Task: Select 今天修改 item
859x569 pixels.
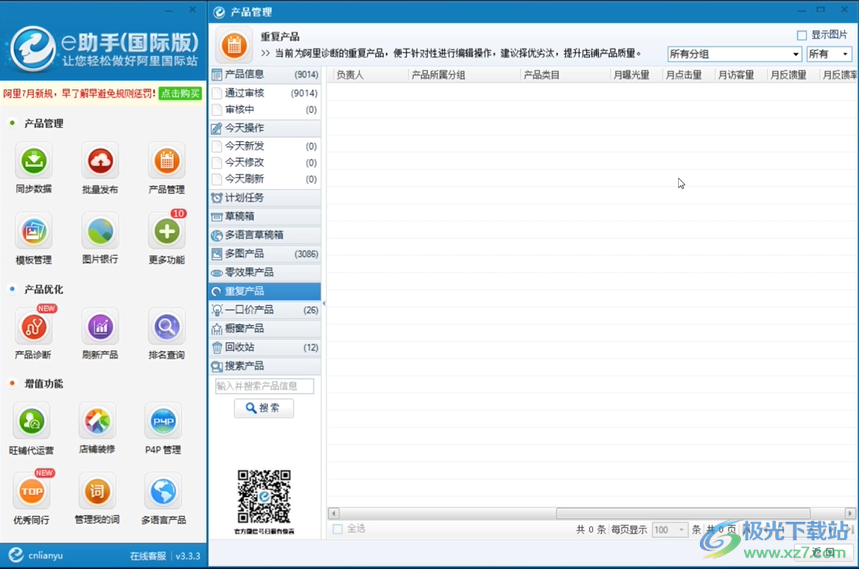Action: click(265, 163)
